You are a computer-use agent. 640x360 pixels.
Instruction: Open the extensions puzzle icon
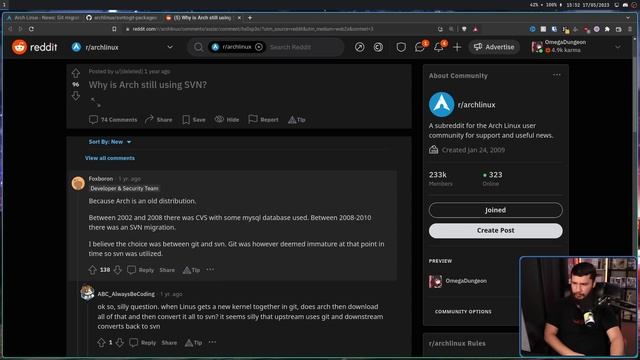[607, 29]
